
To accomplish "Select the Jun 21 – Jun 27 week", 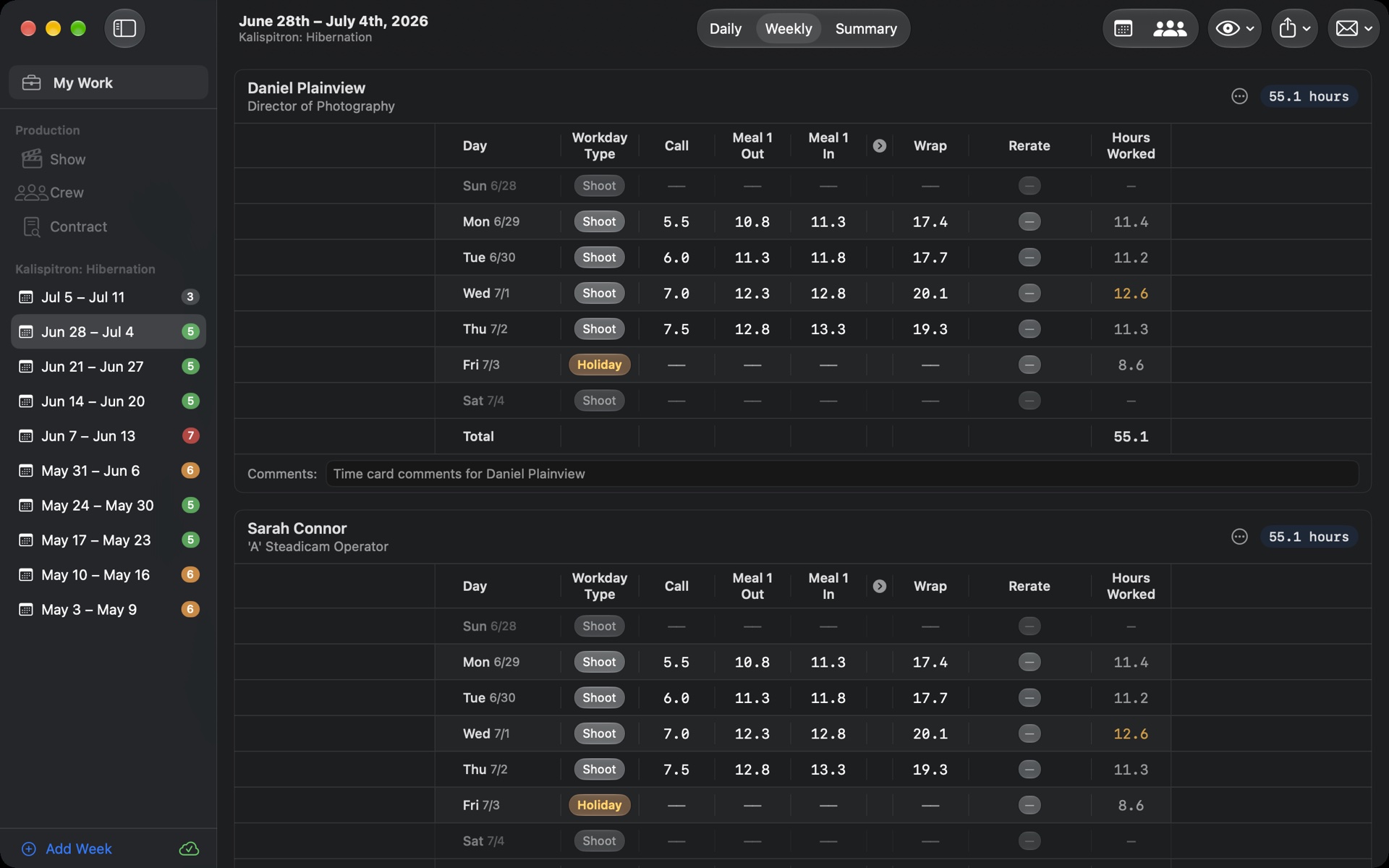I will click(109, 366).
